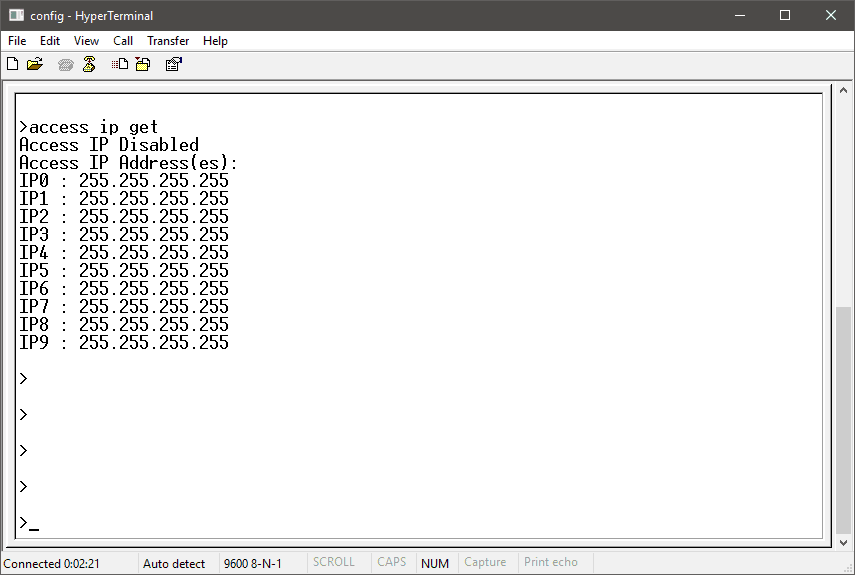Expand the Call menu
This screenshot has width=855, height=575.
pos(123,41)
